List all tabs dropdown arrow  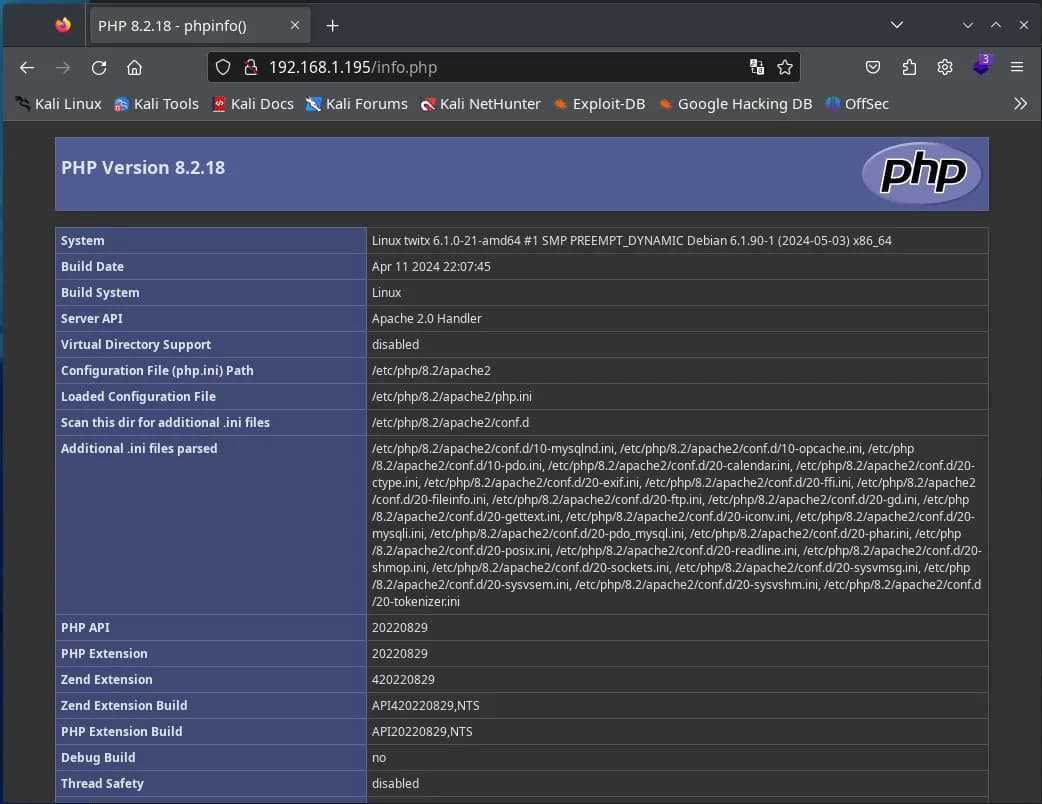pos(896,25)
